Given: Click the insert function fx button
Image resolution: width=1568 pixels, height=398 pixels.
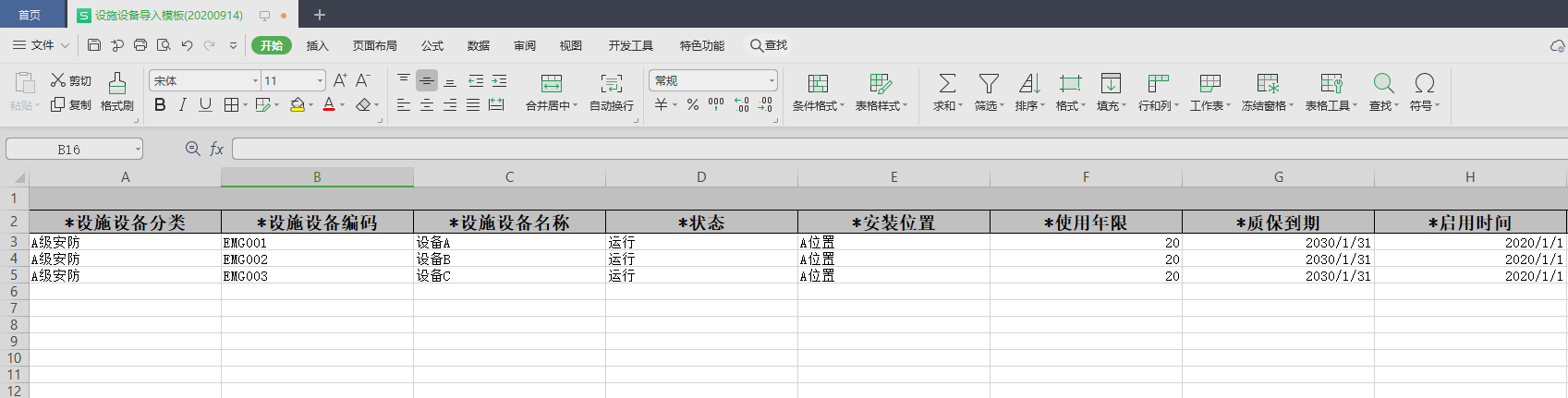Looking at the screenshot, I should (x=216, y=149).
